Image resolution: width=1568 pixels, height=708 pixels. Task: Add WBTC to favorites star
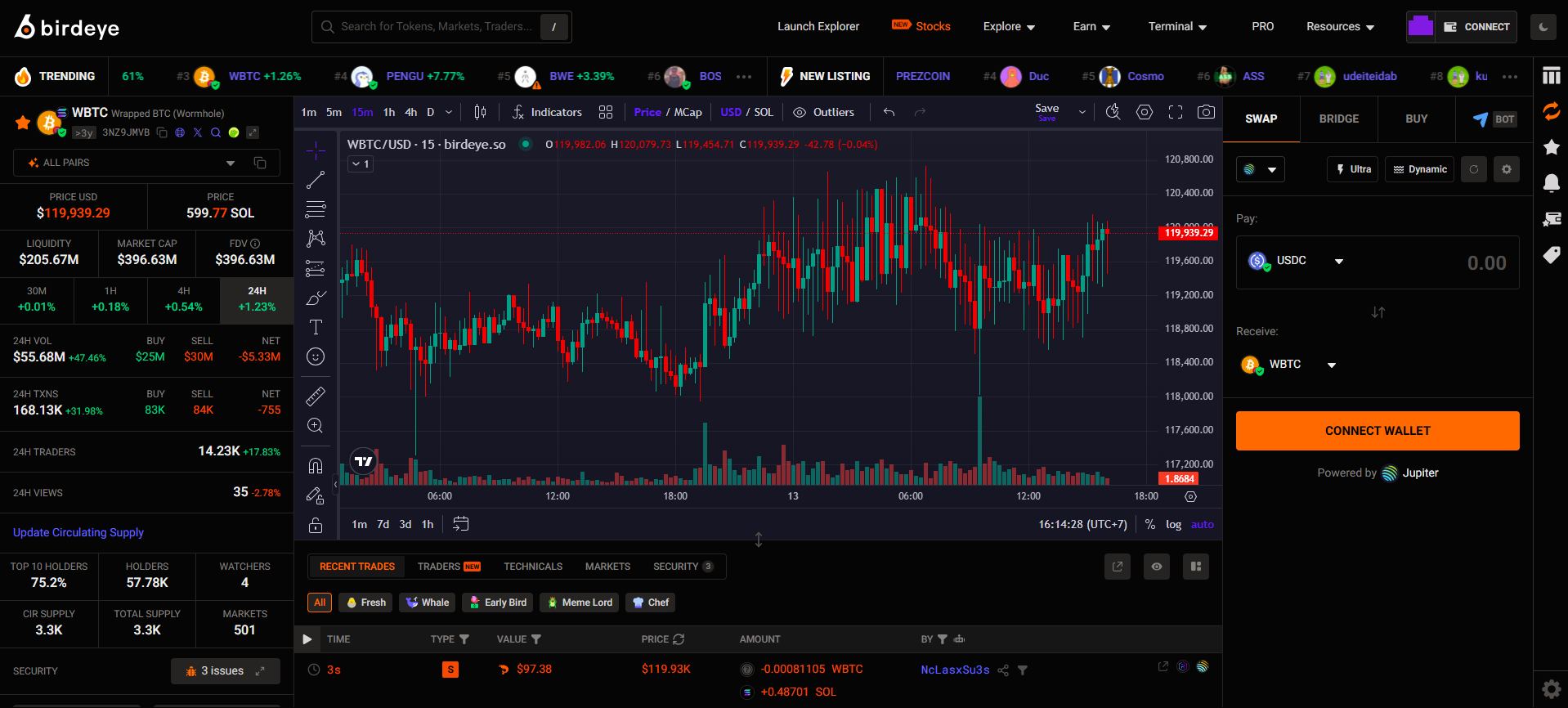[x=23, y=123]
